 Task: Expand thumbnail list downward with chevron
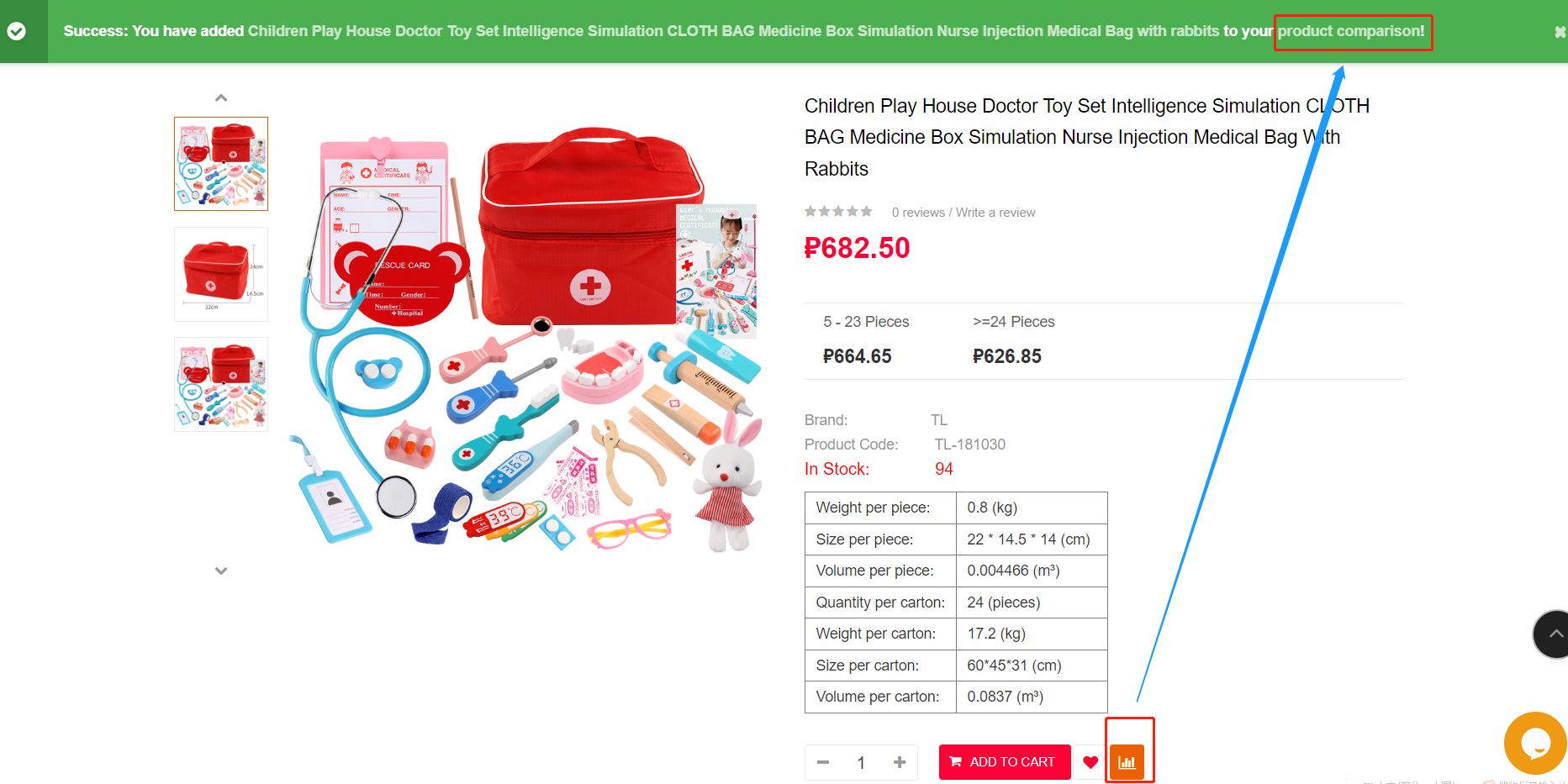[221, 571]
